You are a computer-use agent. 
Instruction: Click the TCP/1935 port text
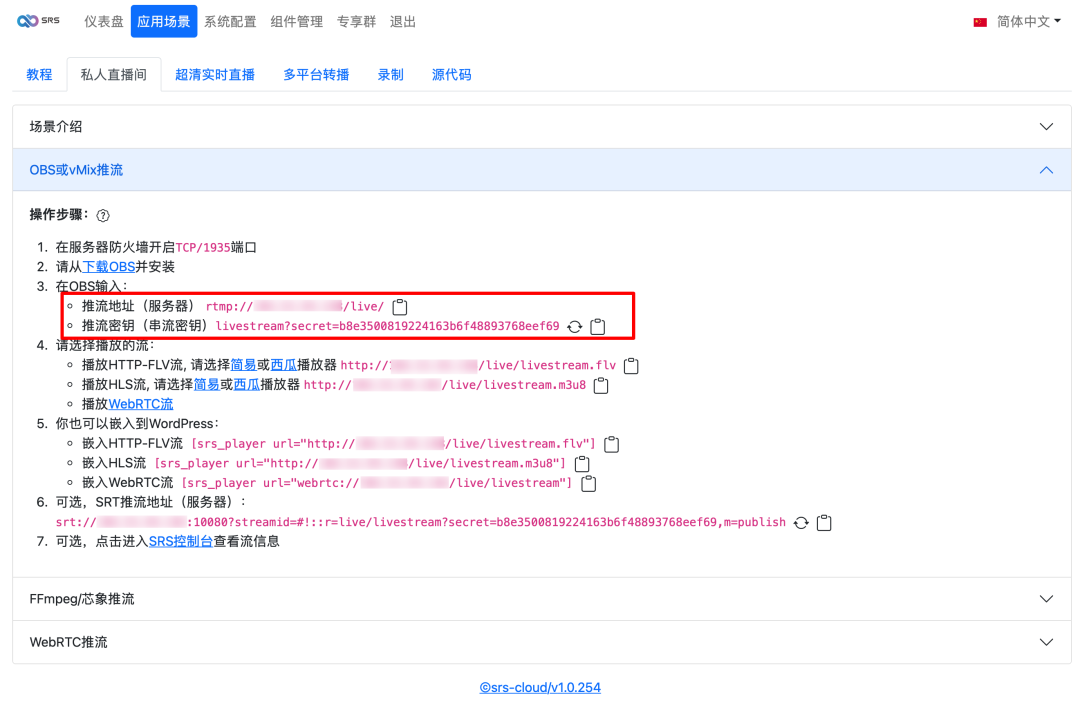(203, 247)
